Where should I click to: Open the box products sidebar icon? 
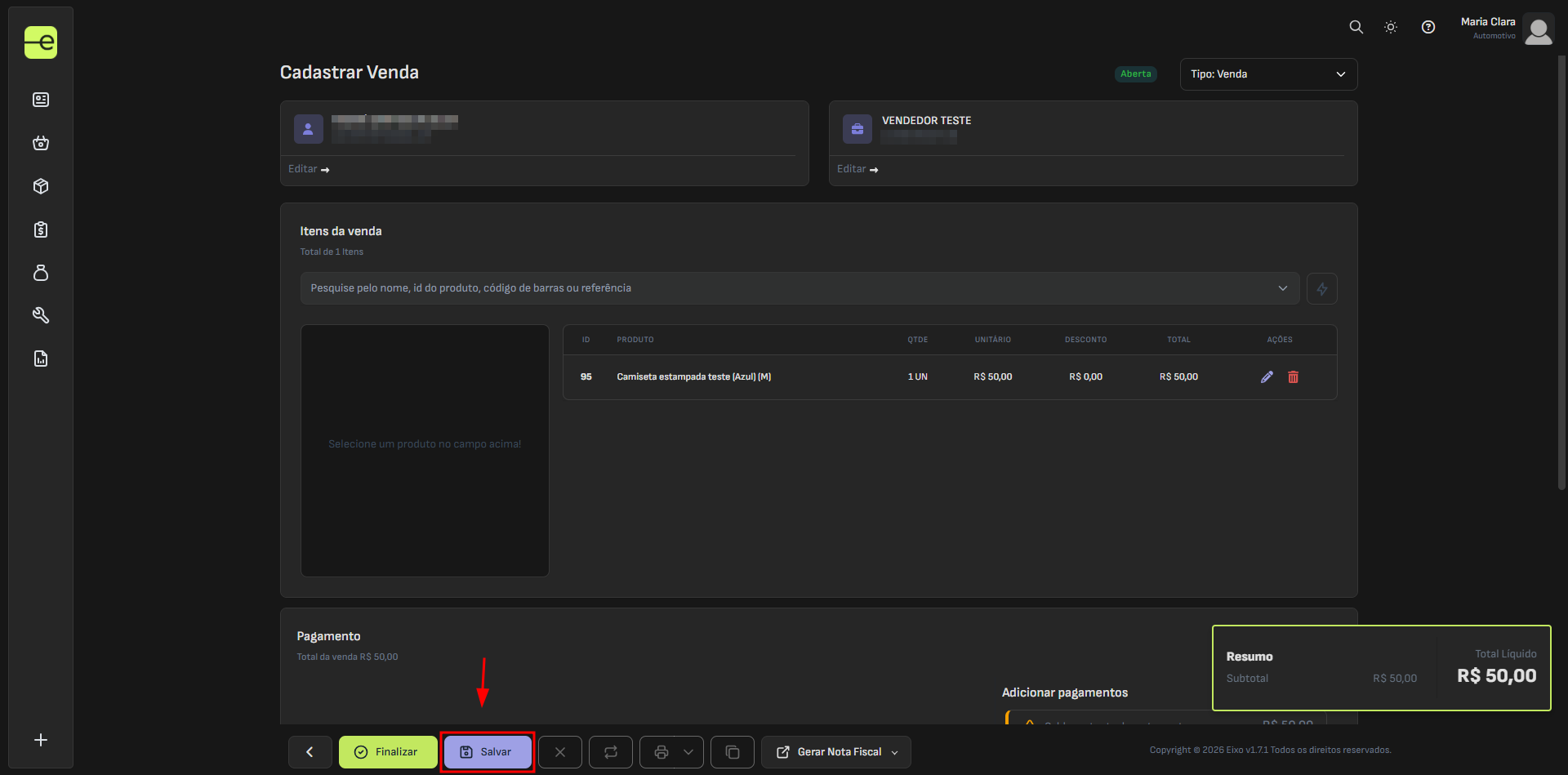coord(41,186)
